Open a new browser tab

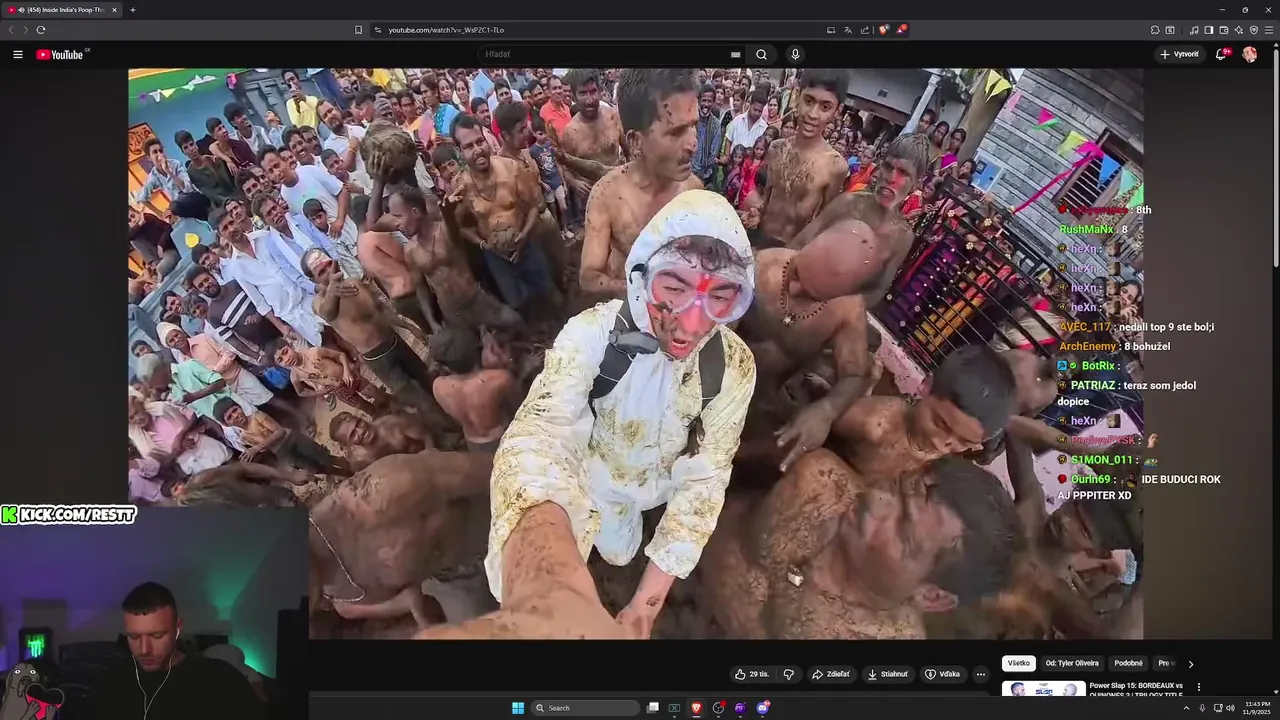(x=132, y=10)
